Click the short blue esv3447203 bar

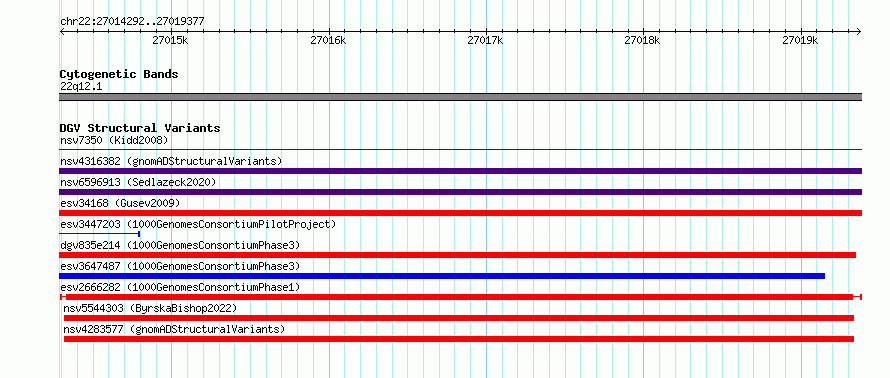100,234
